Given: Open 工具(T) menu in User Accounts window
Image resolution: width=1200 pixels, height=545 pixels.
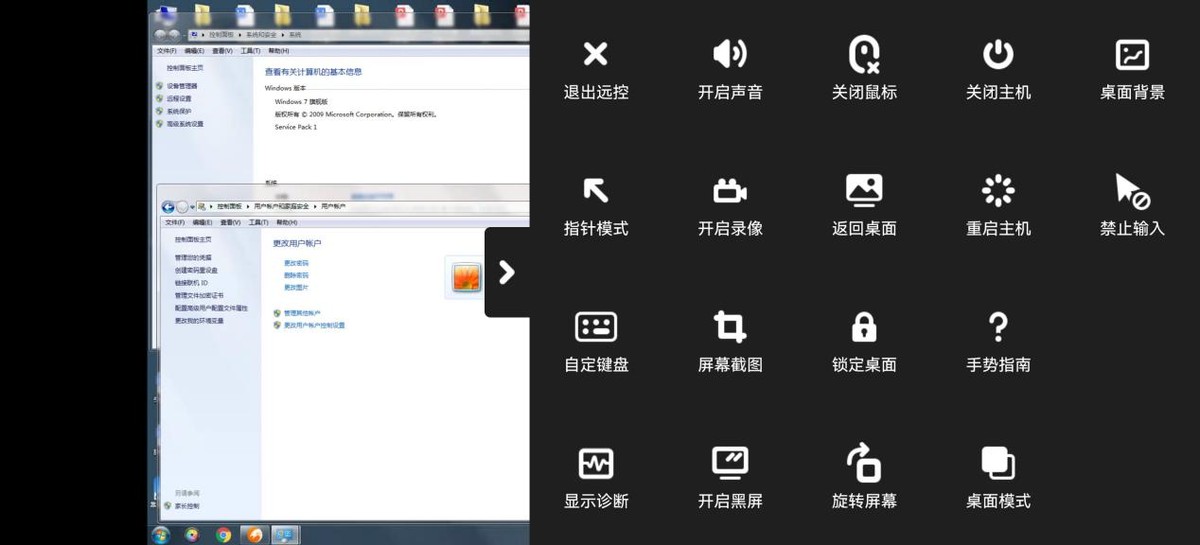Looking at the screenshot, I should 258,223.
